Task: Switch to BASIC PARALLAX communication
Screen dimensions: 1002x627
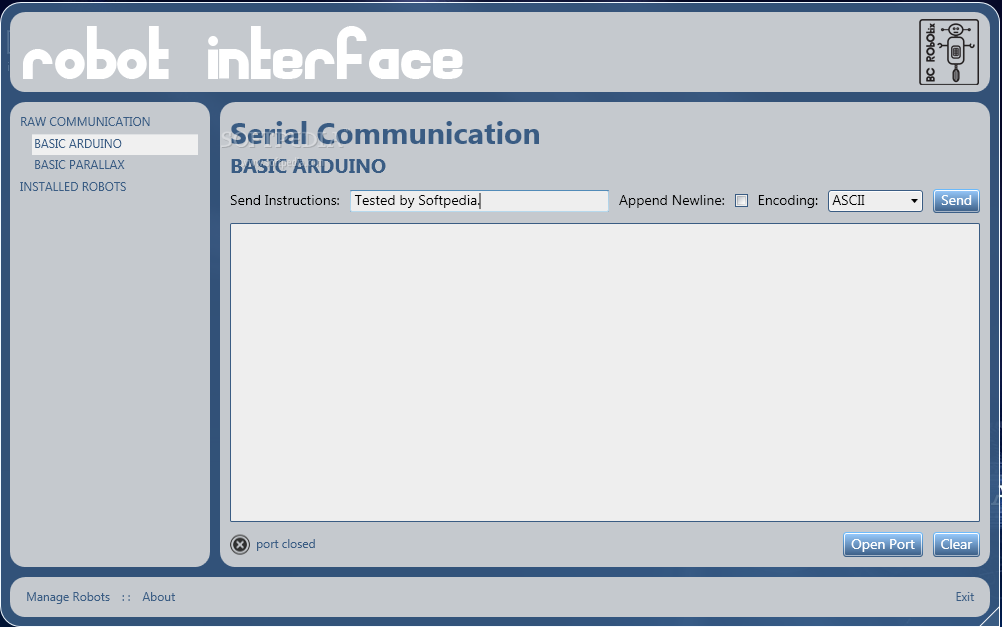Action: point(79,165)
